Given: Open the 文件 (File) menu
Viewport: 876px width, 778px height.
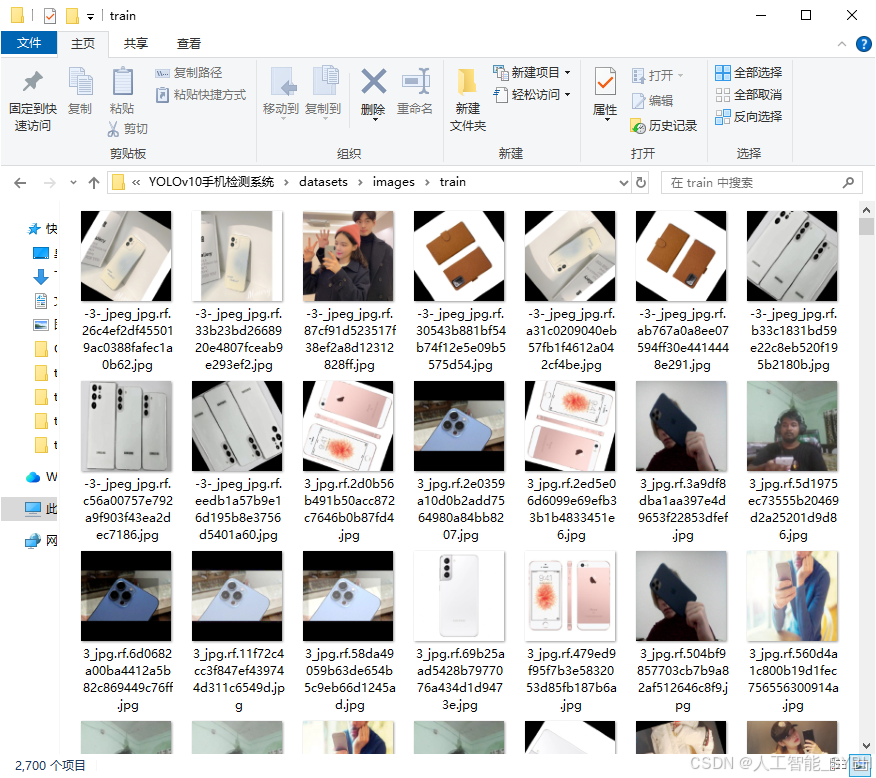Looking at the screenshot, I should pyautogui.click(x=30, y=44).
